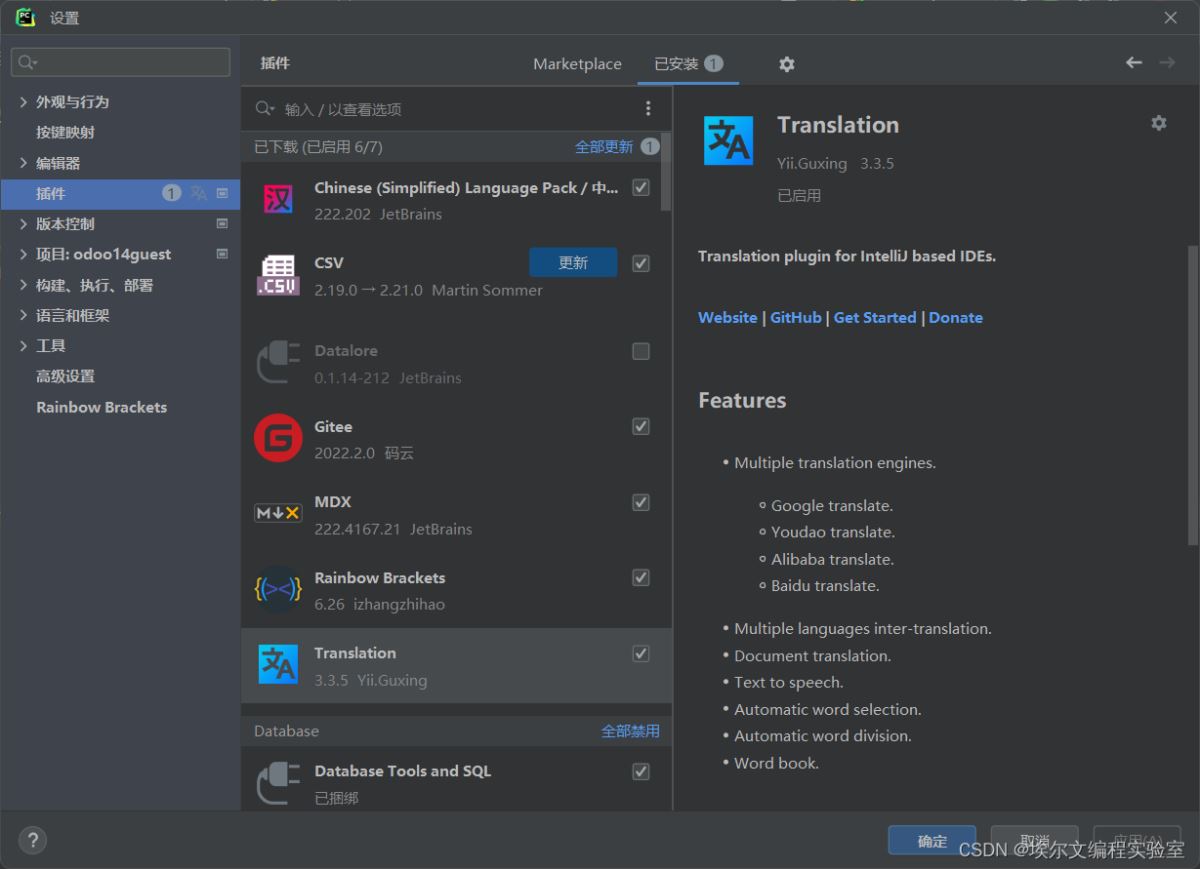Screen dimensions: 1200x869
Task: Expand the 语言和框架 settings section
Action: pyautogui.click(x=24, y=315)
